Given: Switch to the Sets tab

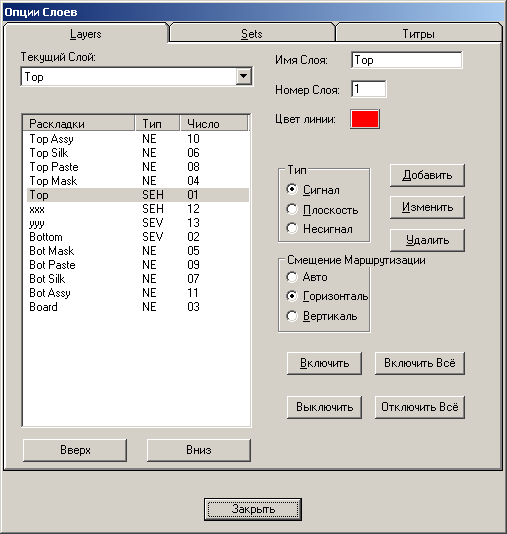Looking at the screenshot, I should (x=252, y=34).
